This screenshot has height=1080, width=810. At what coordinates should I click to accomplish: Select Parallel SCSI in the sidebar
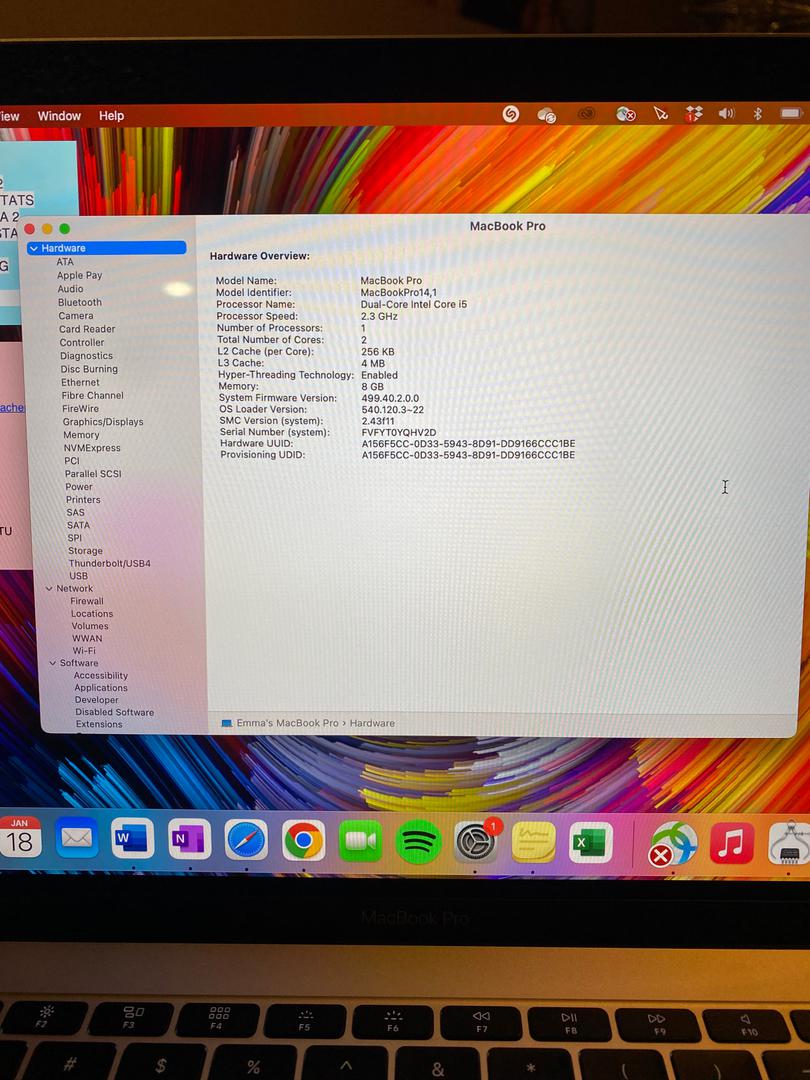pyautogui.click(x=93, y=474)
